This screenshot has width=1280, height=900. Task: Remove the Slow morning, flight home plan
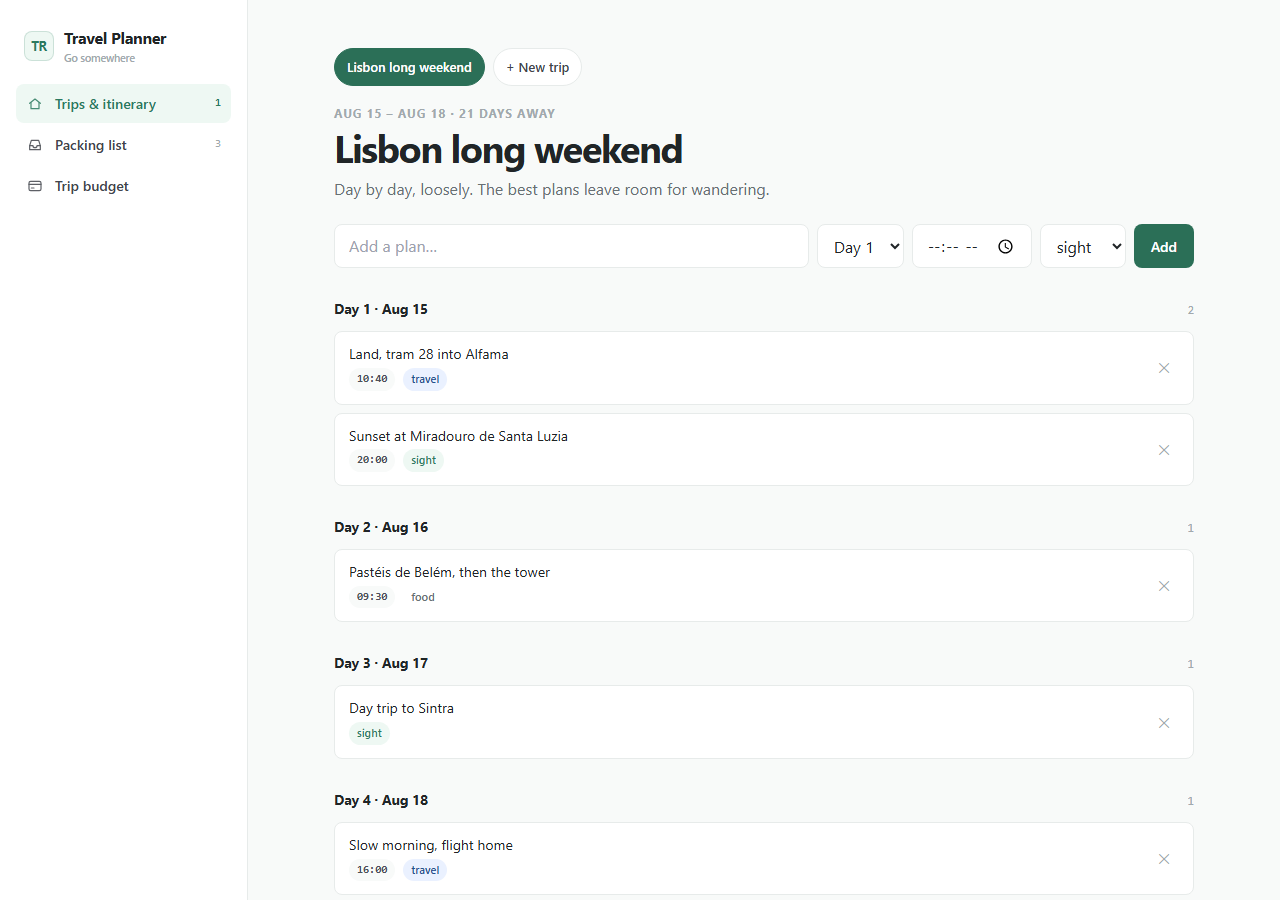click(1164, 859)
